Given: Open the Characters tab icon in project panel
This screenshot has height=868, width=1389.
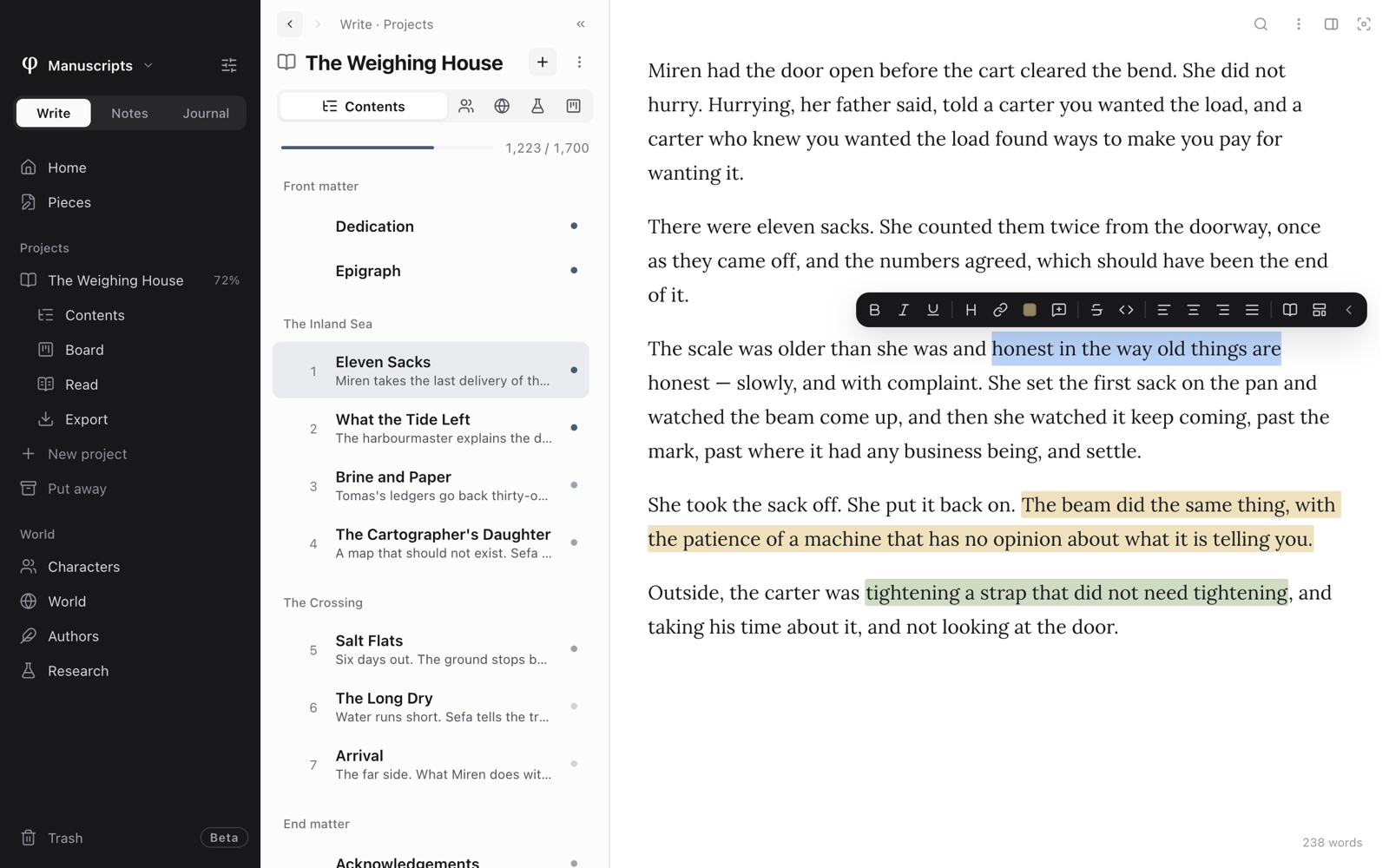Looking at the screenshot, I should click(x=466, y=106).
